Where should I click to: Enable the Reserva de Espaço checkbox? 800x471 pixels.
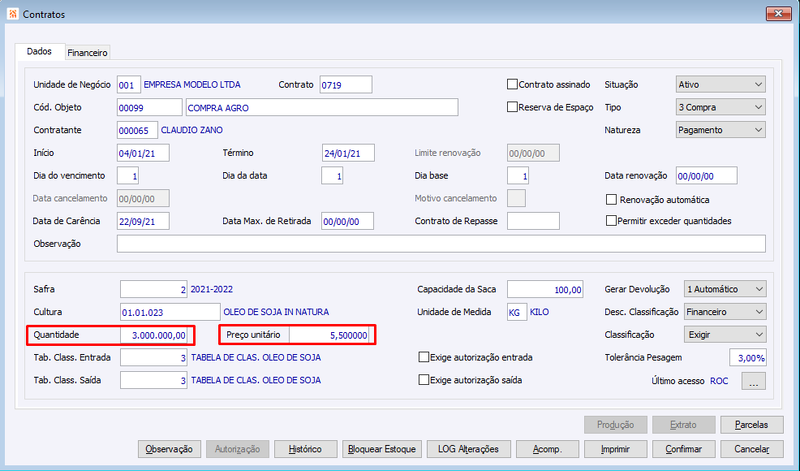click(x=512, y=107)
